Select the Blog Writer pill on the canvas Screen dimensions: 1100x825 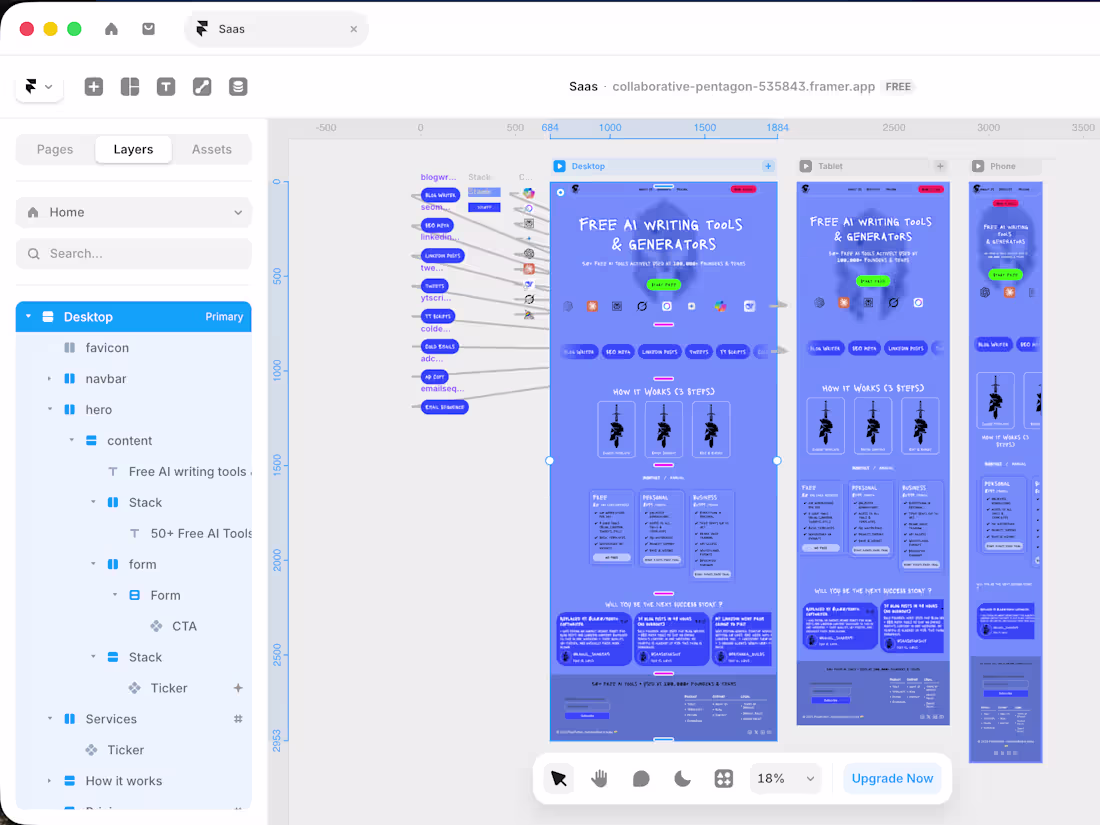[440, 195]
